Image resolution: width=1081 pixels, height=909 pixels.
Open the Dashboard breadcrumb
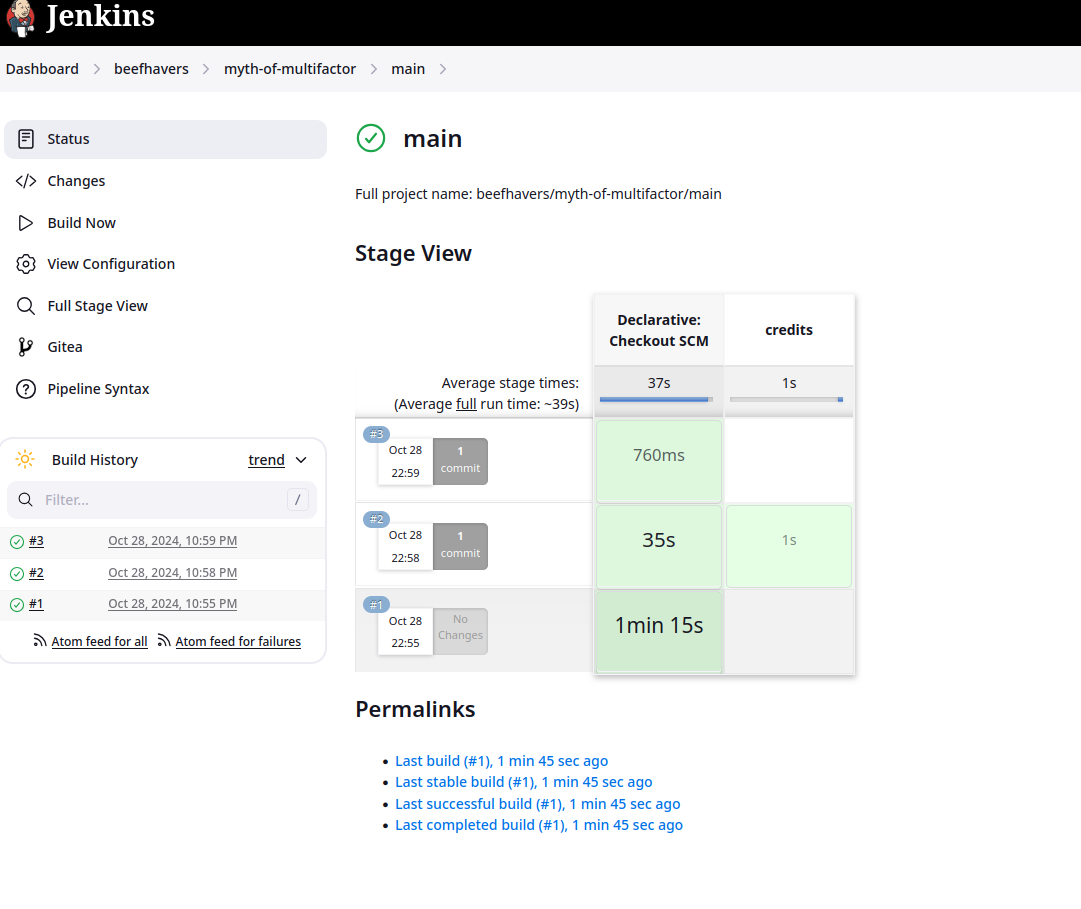coord(42,69)
